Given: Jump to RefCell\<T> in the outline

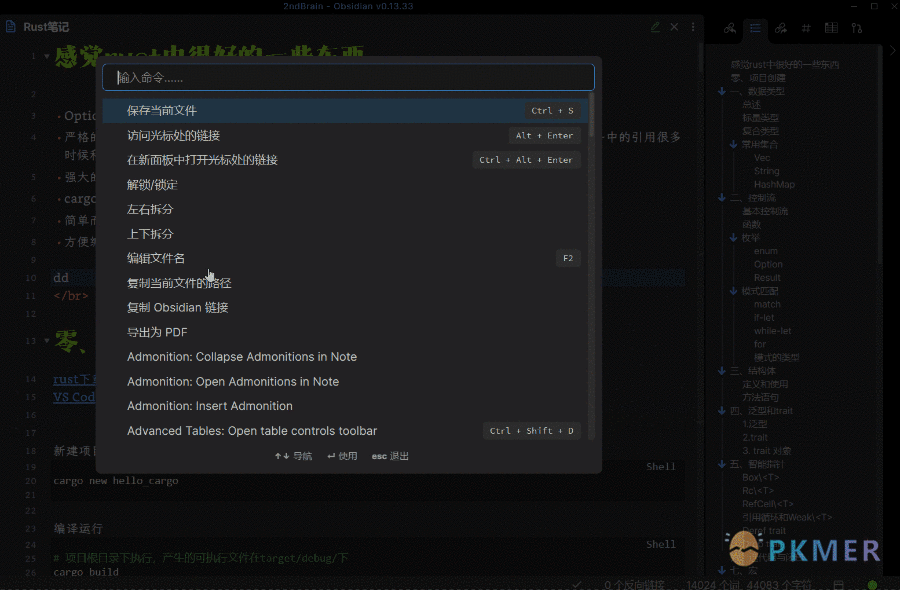Looking at the screenshot, I should pos(767,504).
